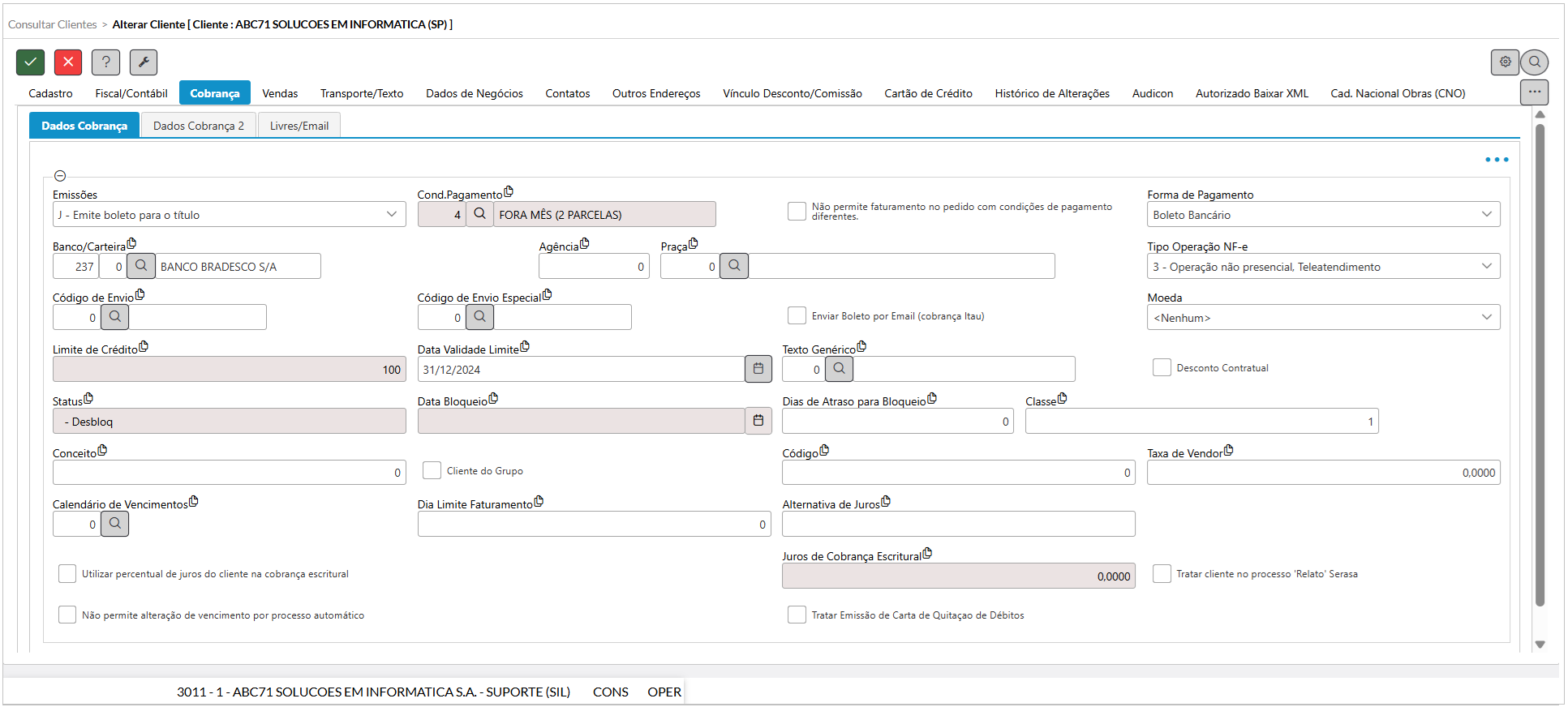Open the Forma de Pagamento dropdown
Viewport: 1568px width, 707px height.
(1486, 214)
